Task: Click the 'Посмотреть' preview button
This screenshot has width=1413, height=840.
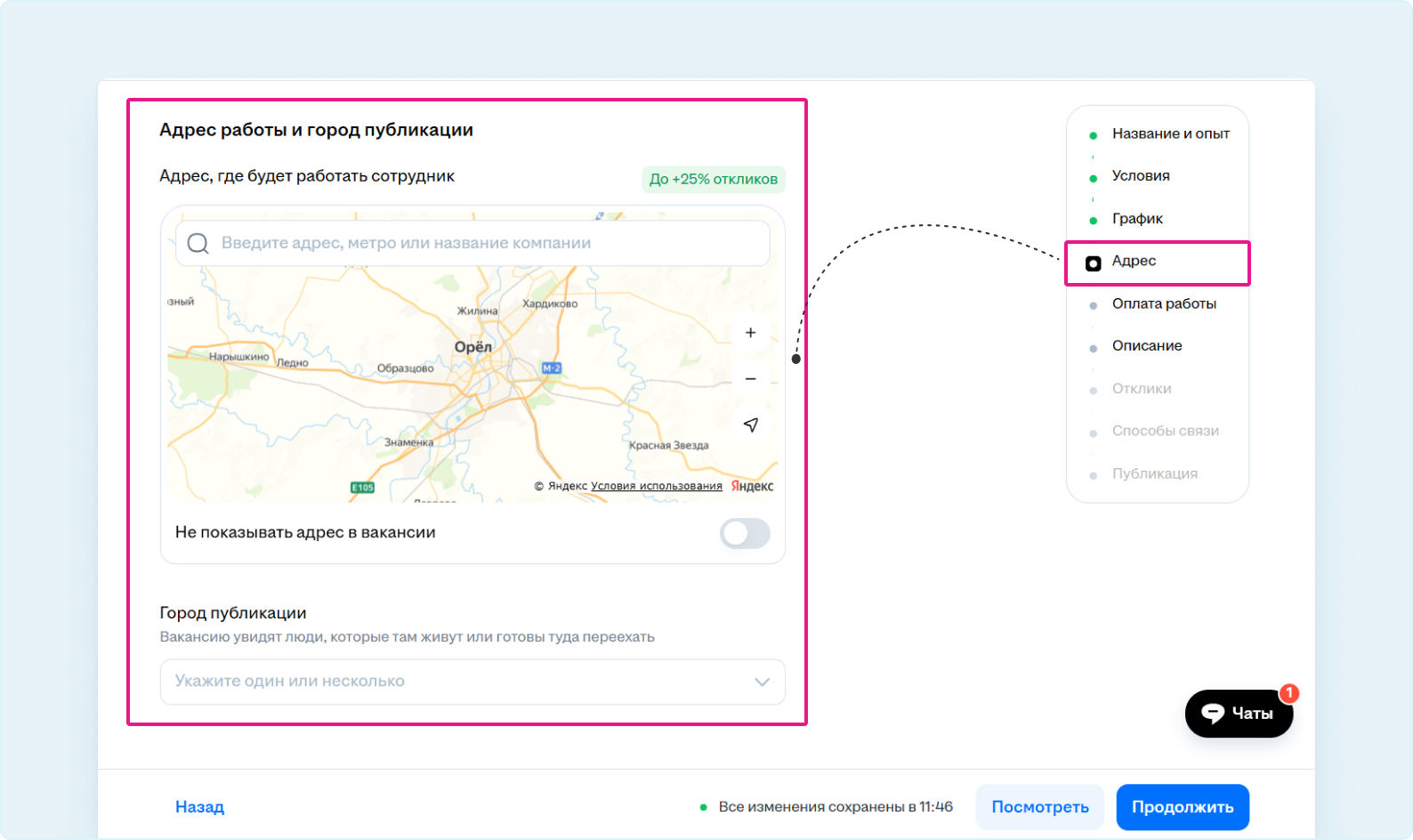Action: pos(1039,807)
